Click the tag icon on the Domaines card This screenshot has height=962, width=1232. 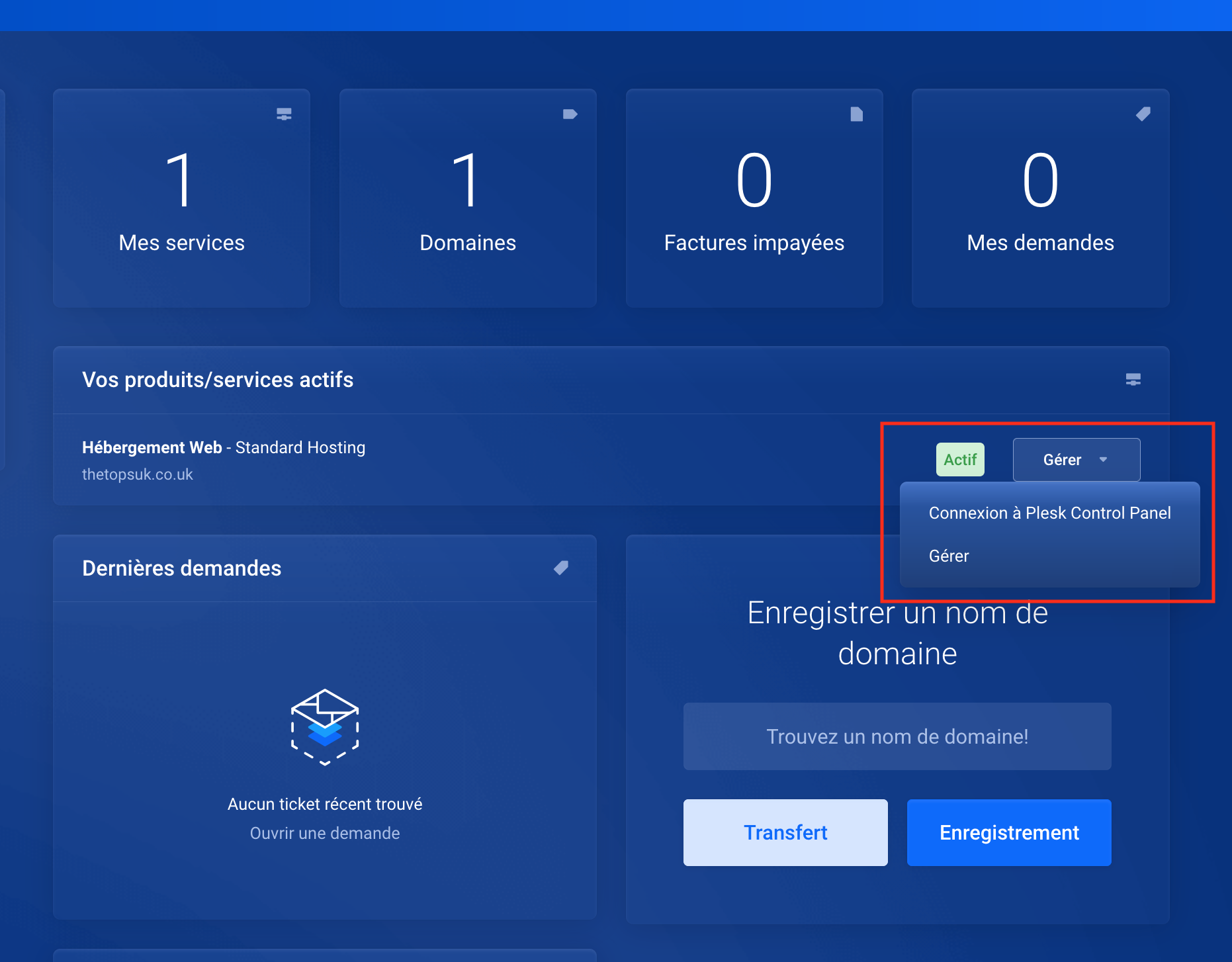click(x=570, y=114)
